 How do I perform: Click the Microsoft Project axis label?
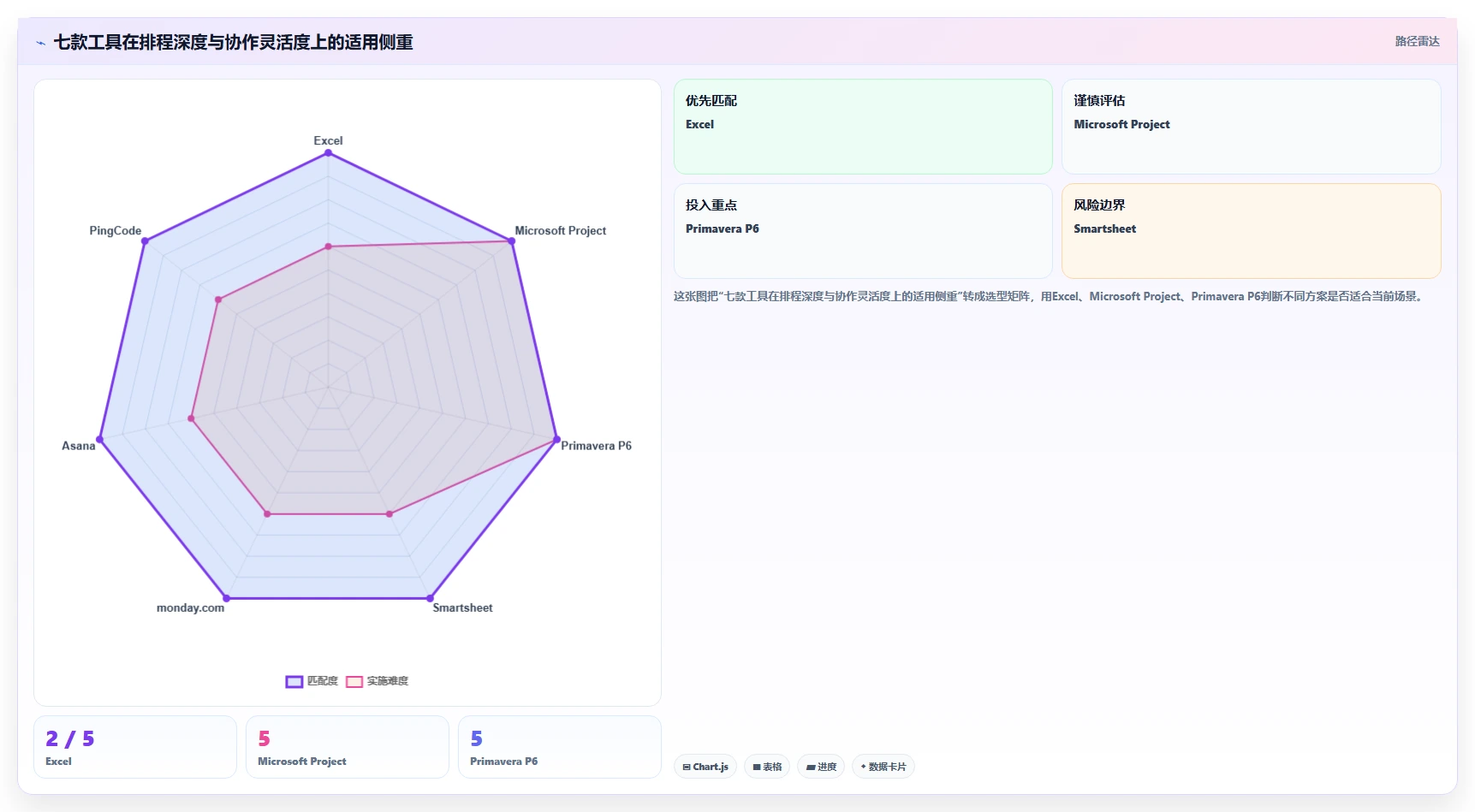(x=560, y=231)
